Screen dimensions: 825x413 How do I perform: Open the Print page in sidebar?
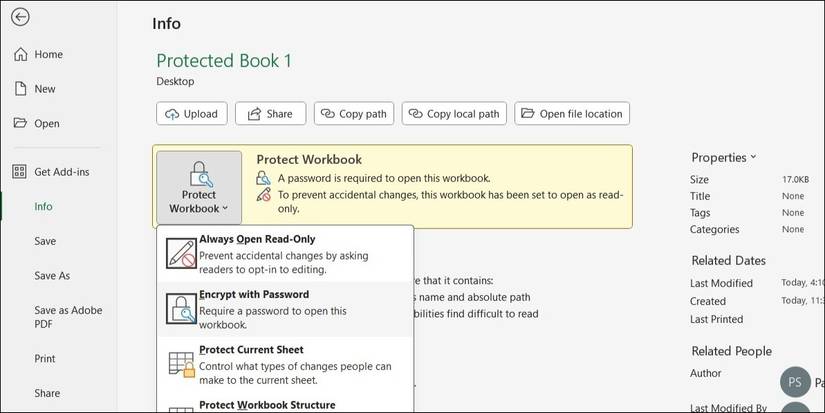45,359
